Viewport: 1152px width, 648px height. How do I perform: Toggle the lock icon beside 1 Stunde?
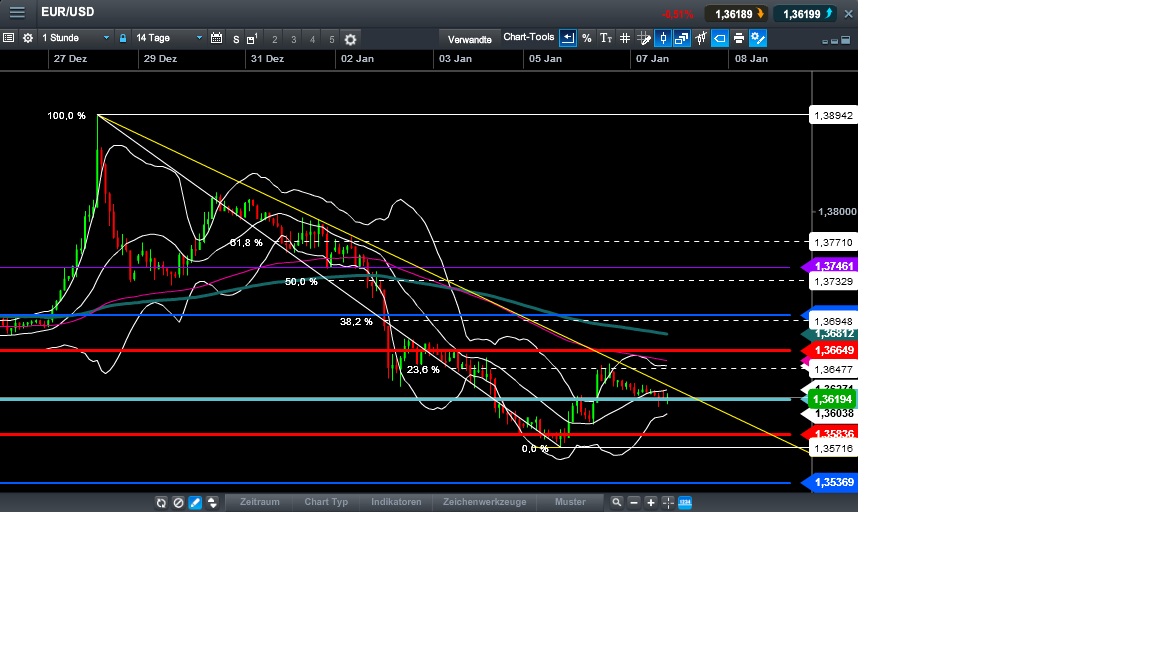click(x=123, y=38)
